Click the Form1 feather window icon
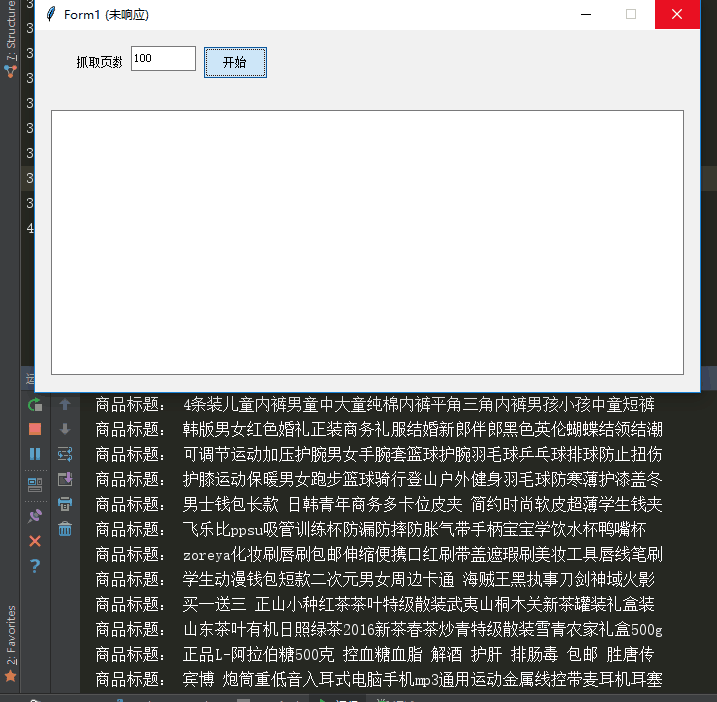The height and width of the screenshot is (702, 717). (x=51, y=14)
